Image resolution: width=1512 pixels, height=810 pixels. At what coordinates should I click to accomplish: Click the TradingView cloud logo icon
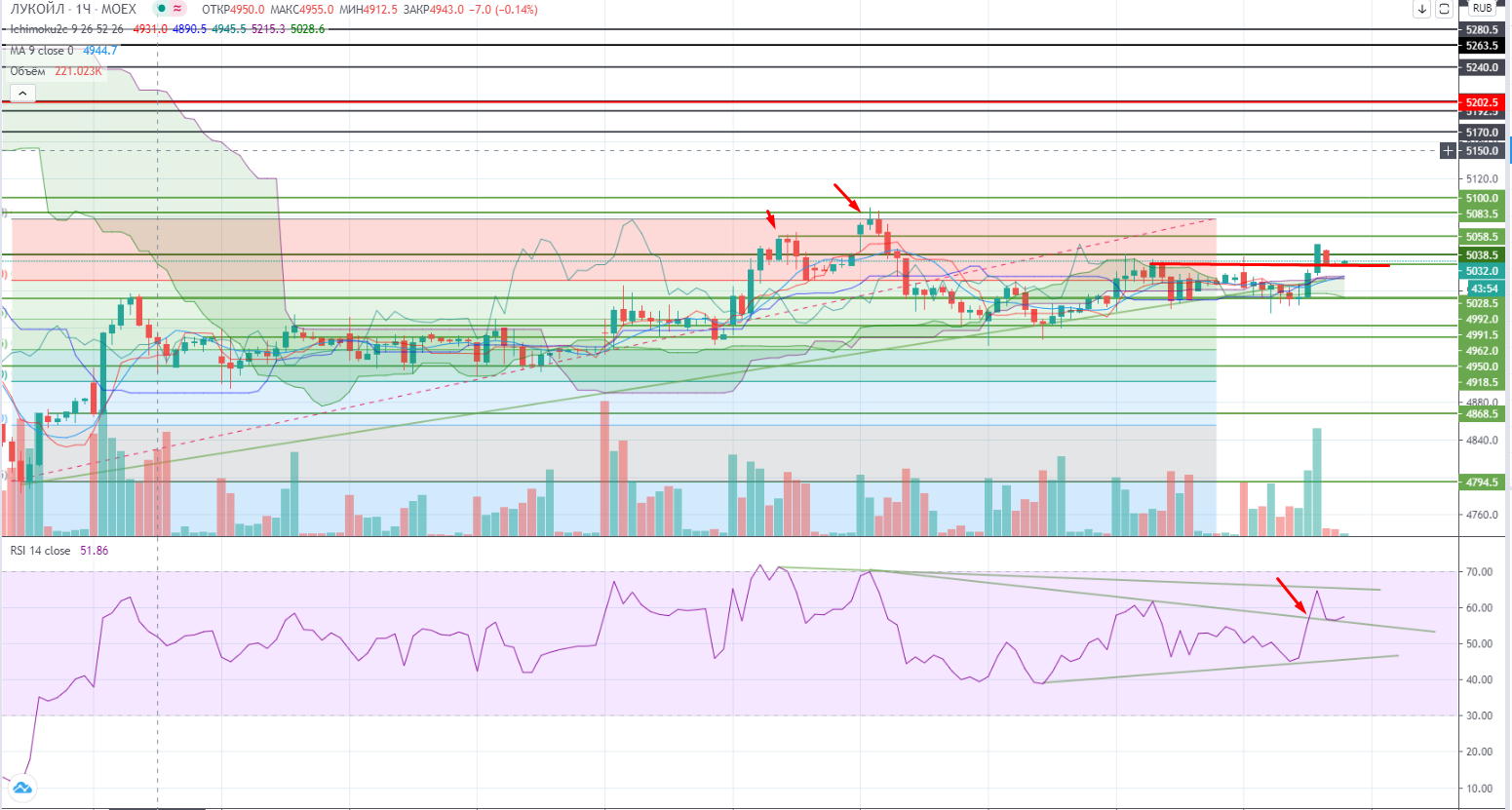pos(21,787)
